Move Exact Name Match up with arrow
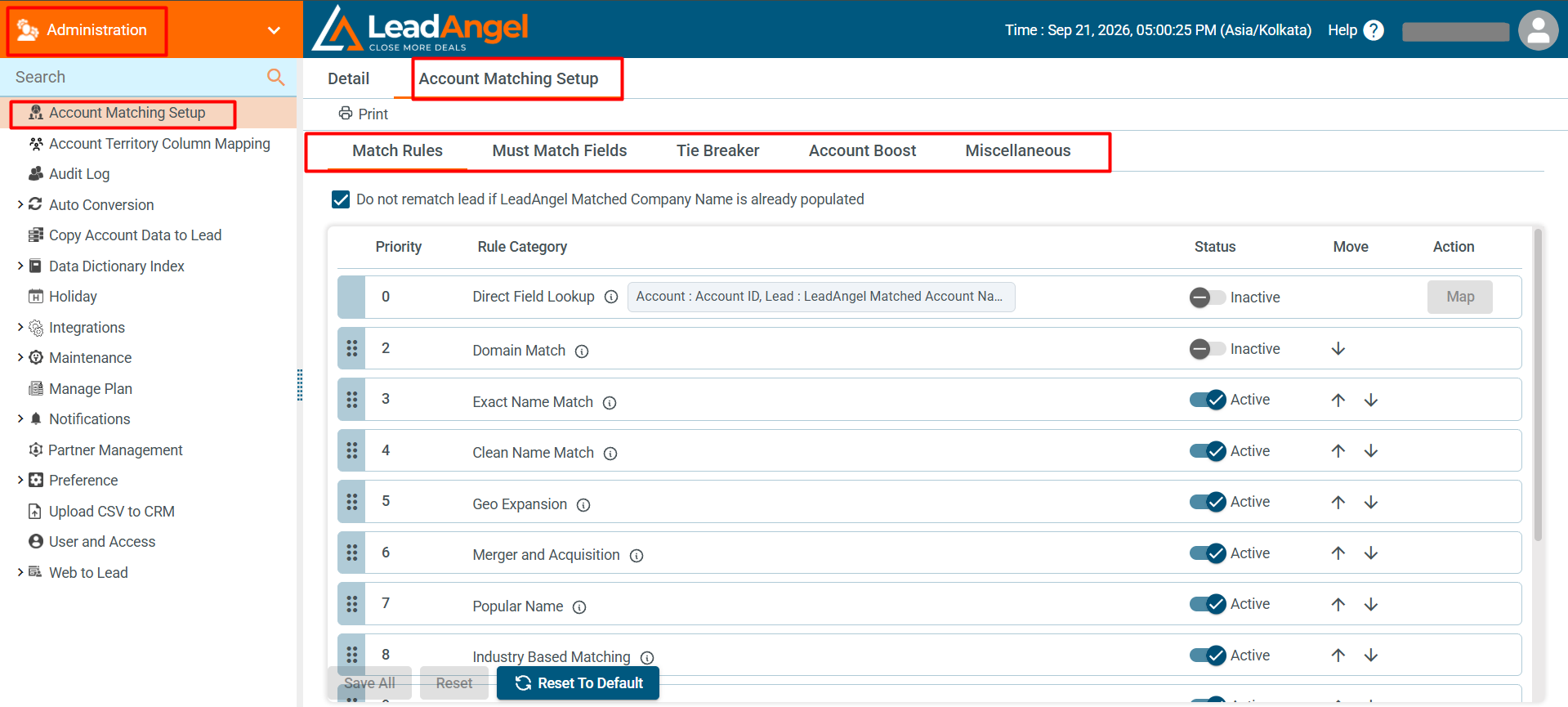This screenshot has height=707, width=1568. [1338, 400]
